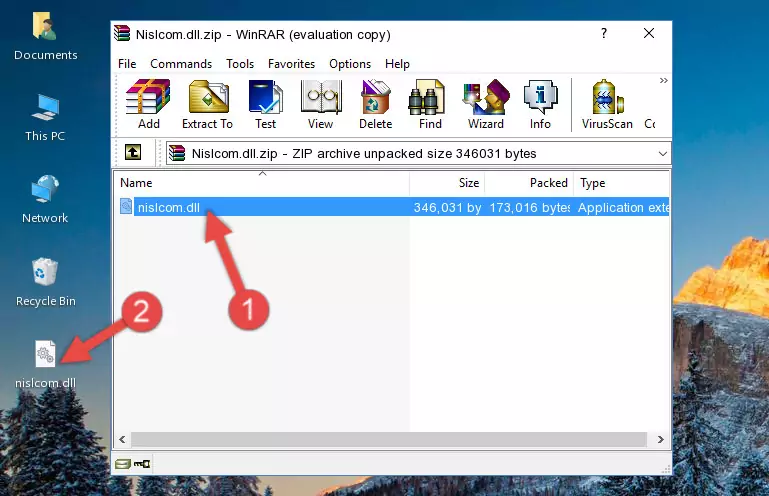Sort the list by Packed column
This screenshot has height=496, width=769.
click(x=529, y=183)
